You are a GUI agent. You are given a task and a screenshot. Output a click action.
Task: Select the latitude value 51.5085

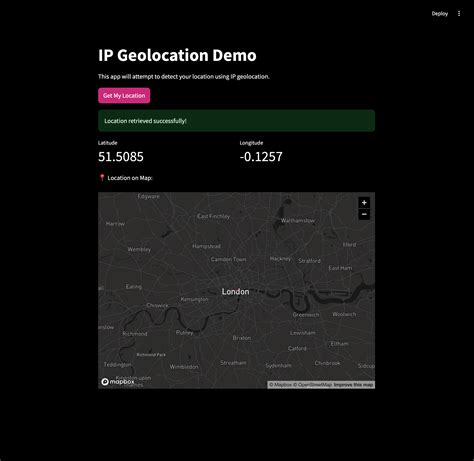121,157
